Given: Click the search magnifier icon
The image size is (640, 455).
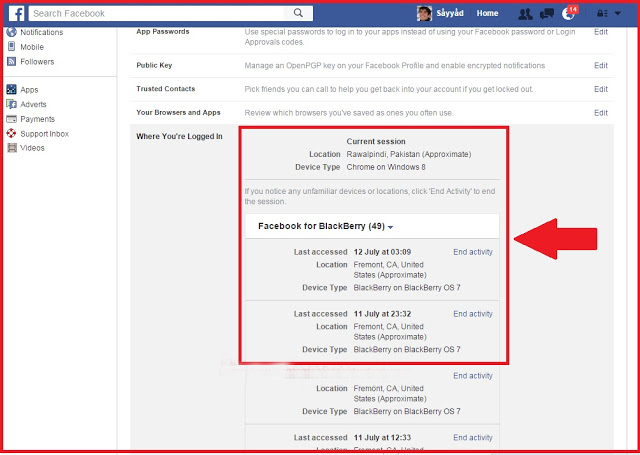Looking at the screenshot, I should [298, 13].
